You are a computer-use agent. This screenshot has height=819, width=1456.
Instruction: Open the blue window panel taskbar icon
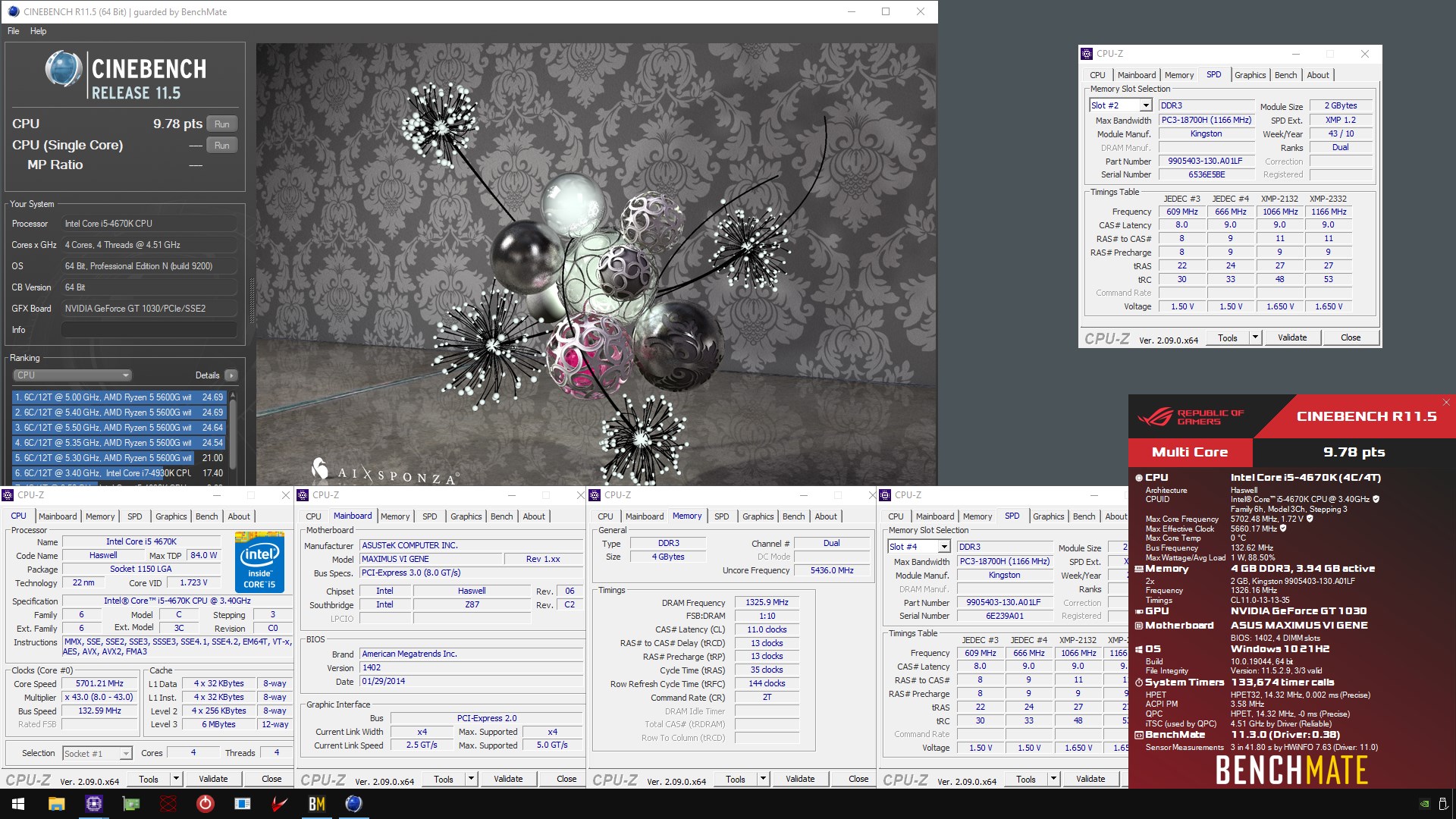coord(243,804)
